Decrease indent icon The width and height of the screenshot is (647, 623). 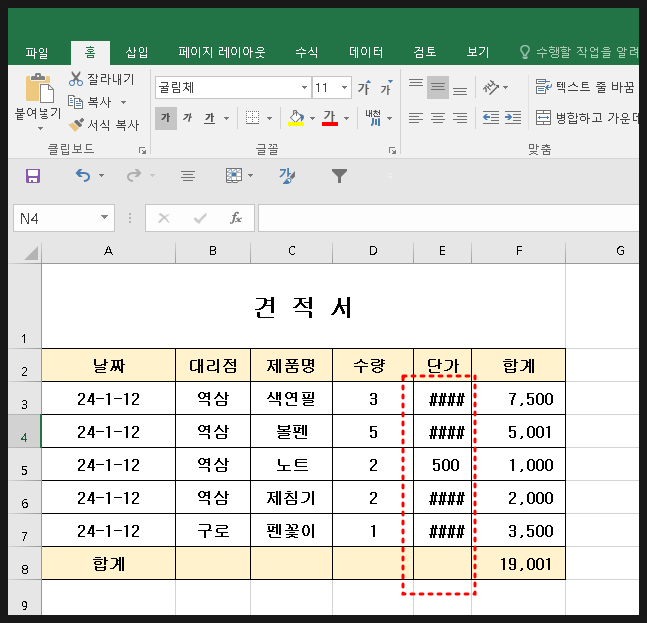[x=491, y=118]
